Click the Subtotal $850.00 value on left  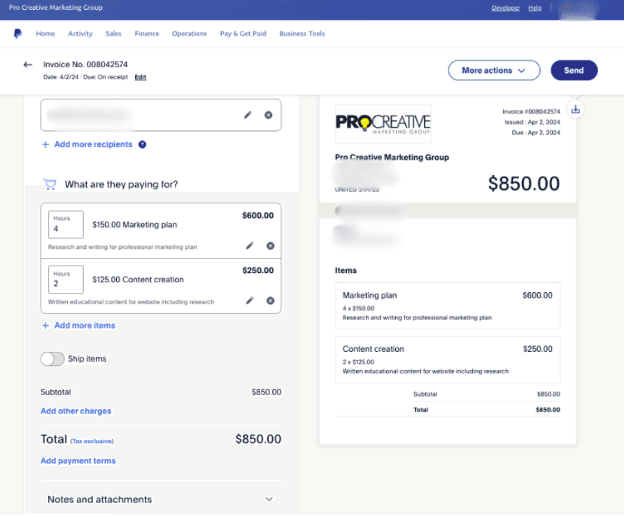coord(266,392)
